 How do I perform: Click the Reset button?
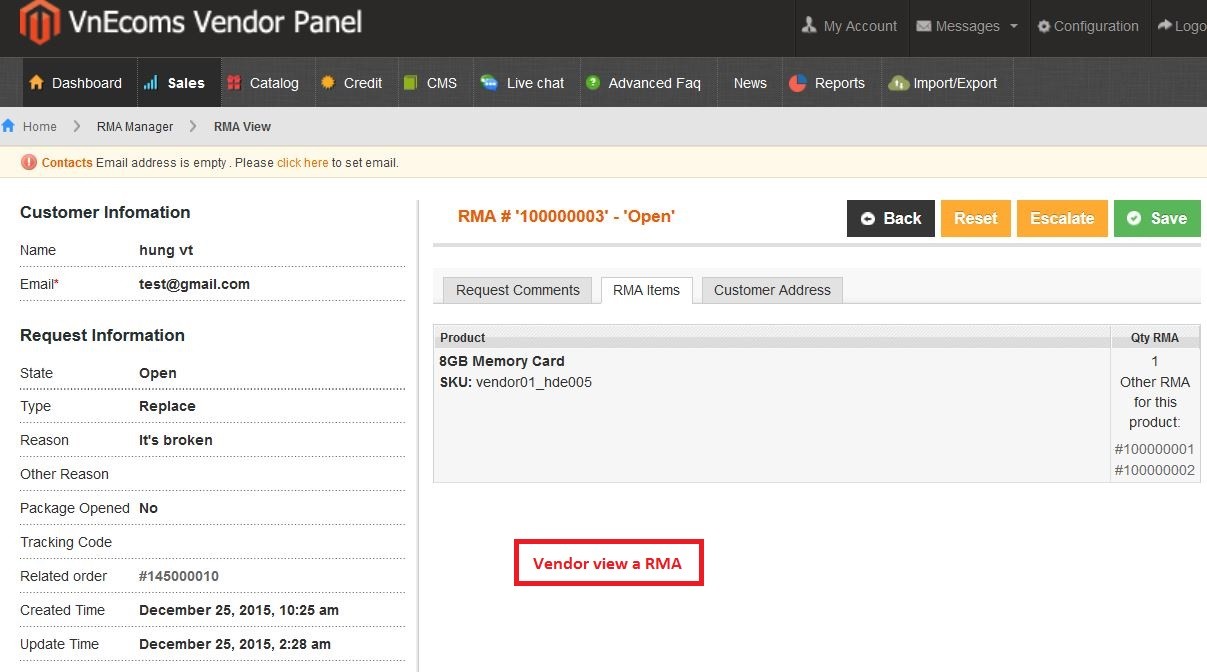(976, 218)
